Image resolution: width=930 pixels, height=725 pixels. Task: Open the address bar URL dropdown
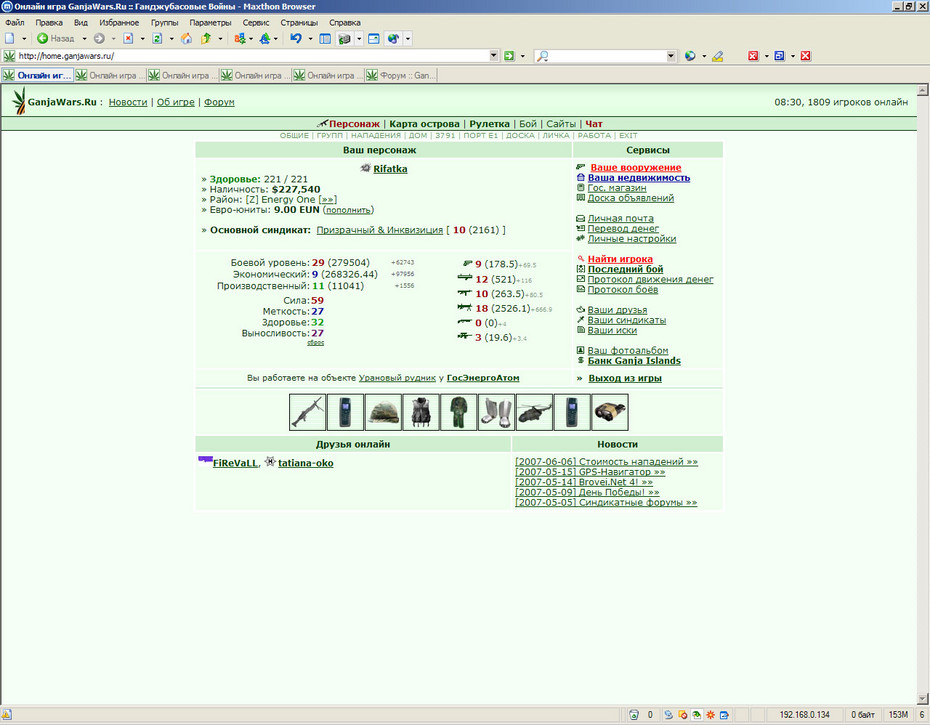[x=493, y=56]
